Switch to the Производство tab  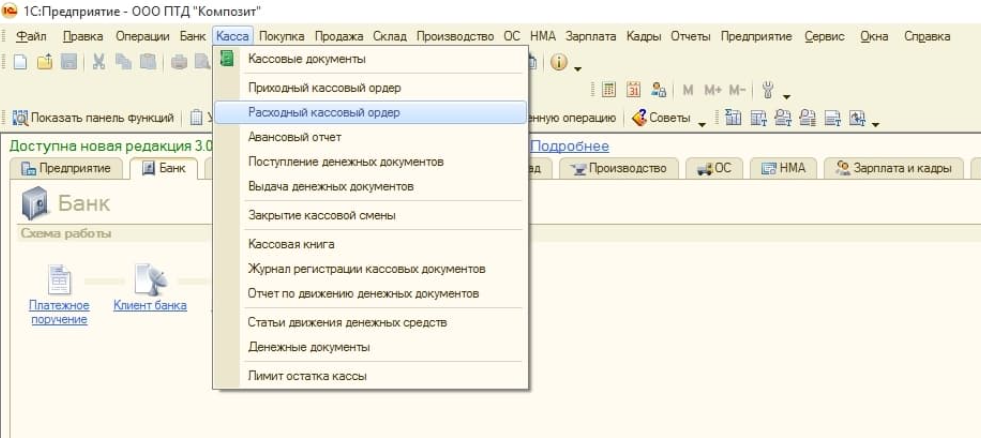pyautogui.click(x=619, y=168)
